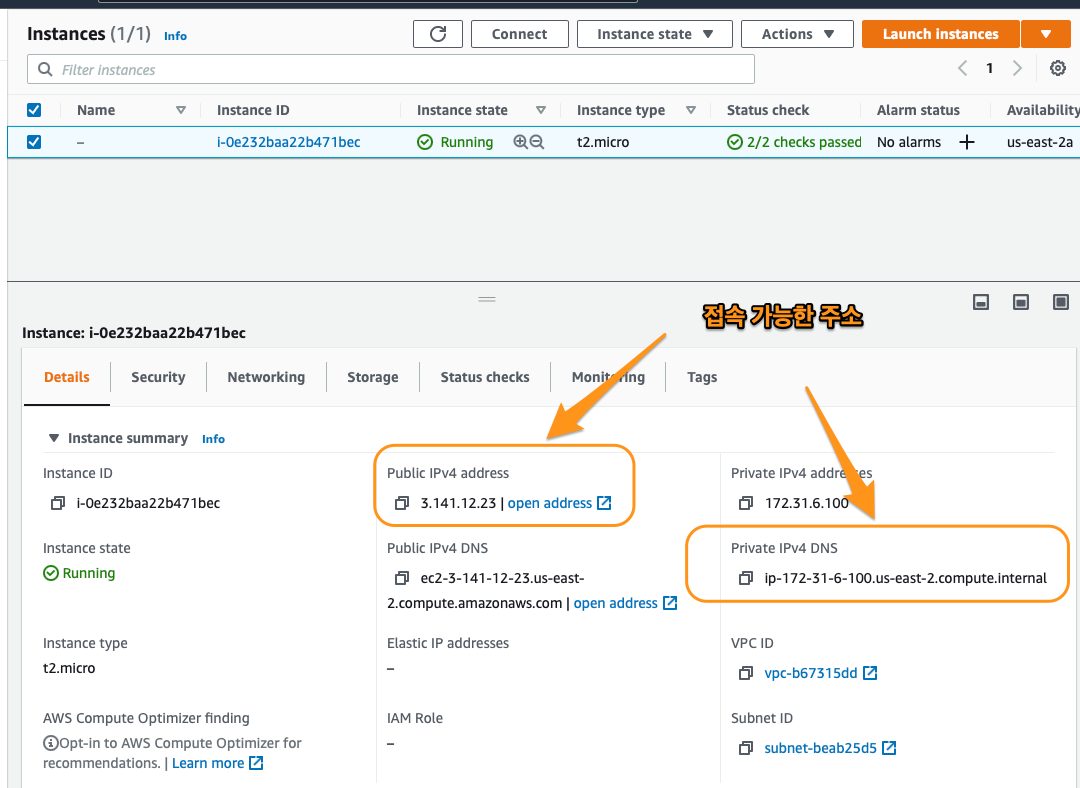Screen dimensions: 1080x788
Task: Switch to the Networking tab
Action: (x=266, y=377)
